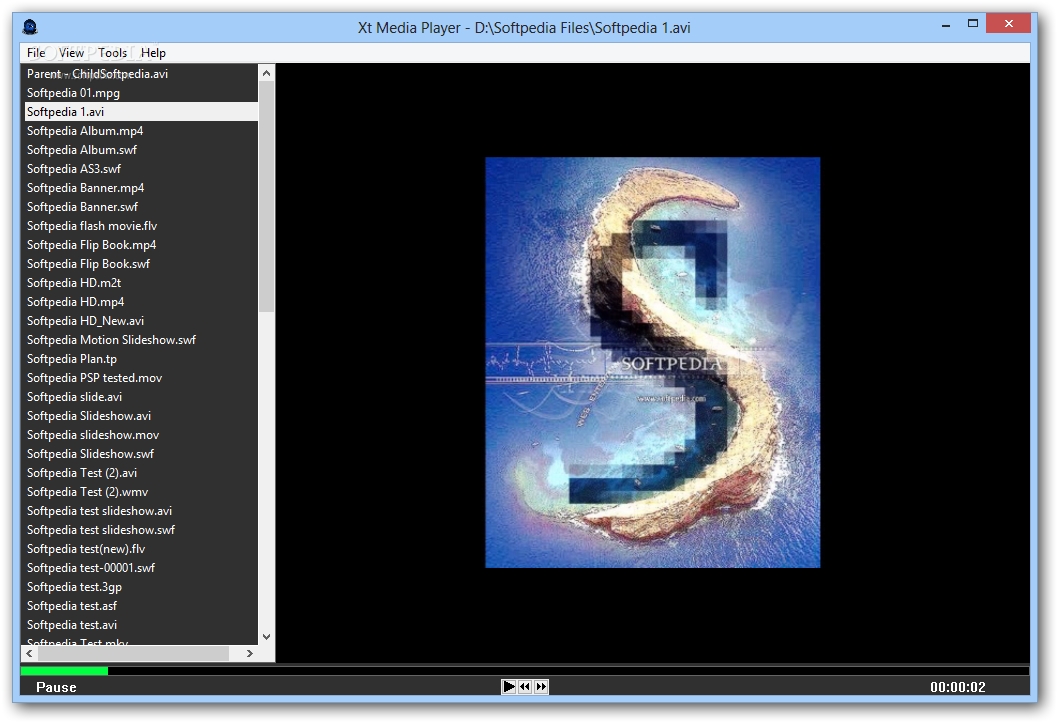Select Softpedia Banner.swf file
The width and height of the screenshot is (1058, 723).
point(141,206)
